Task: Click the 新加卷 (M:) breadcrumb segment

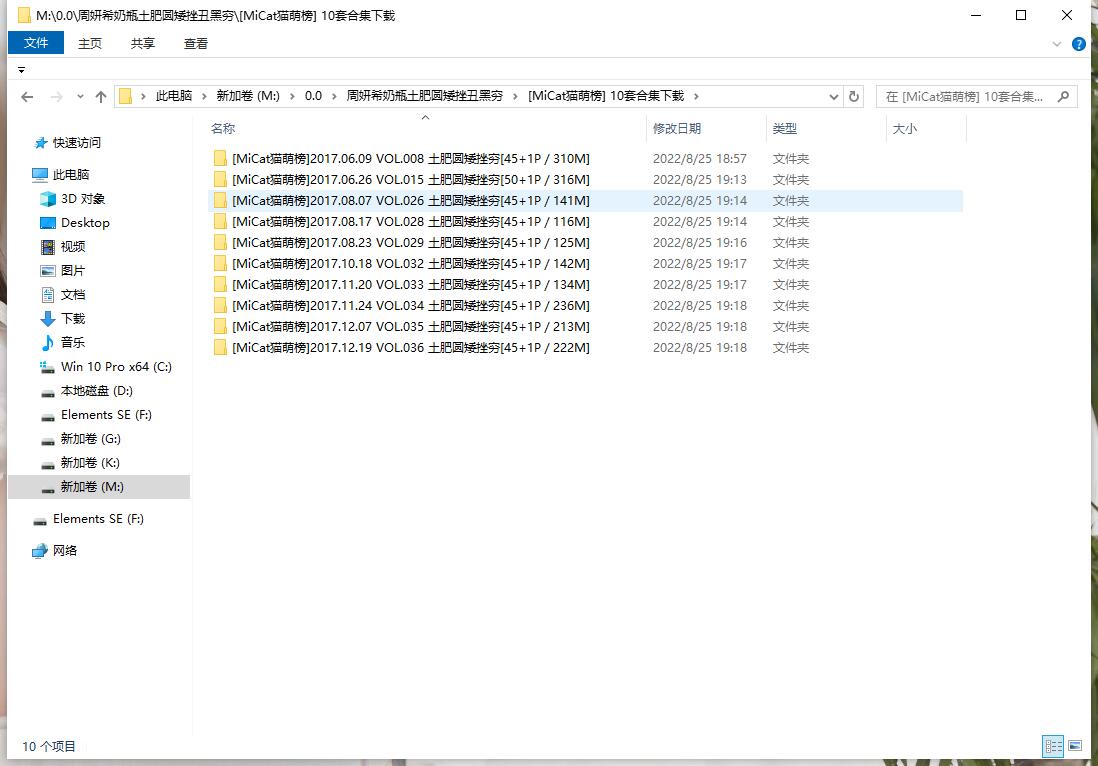Action: click(x=248, y=96)
